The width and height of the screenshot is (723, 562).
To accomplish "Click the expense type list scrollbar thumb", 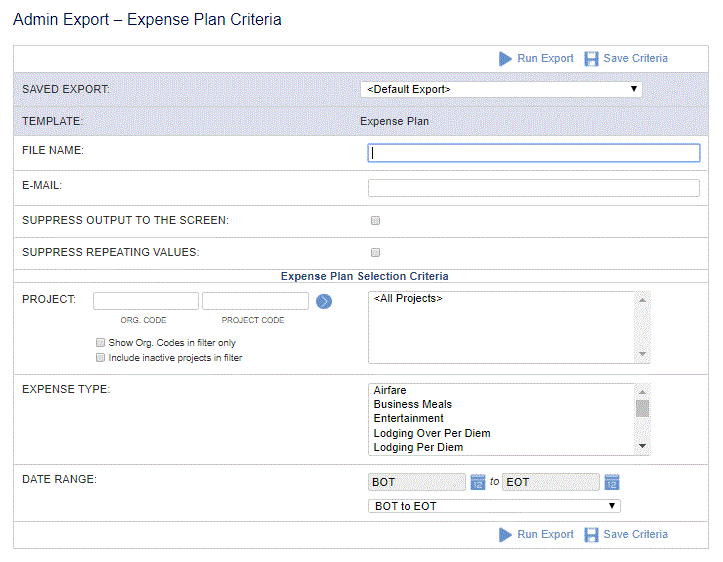I will tap(642, 408).
